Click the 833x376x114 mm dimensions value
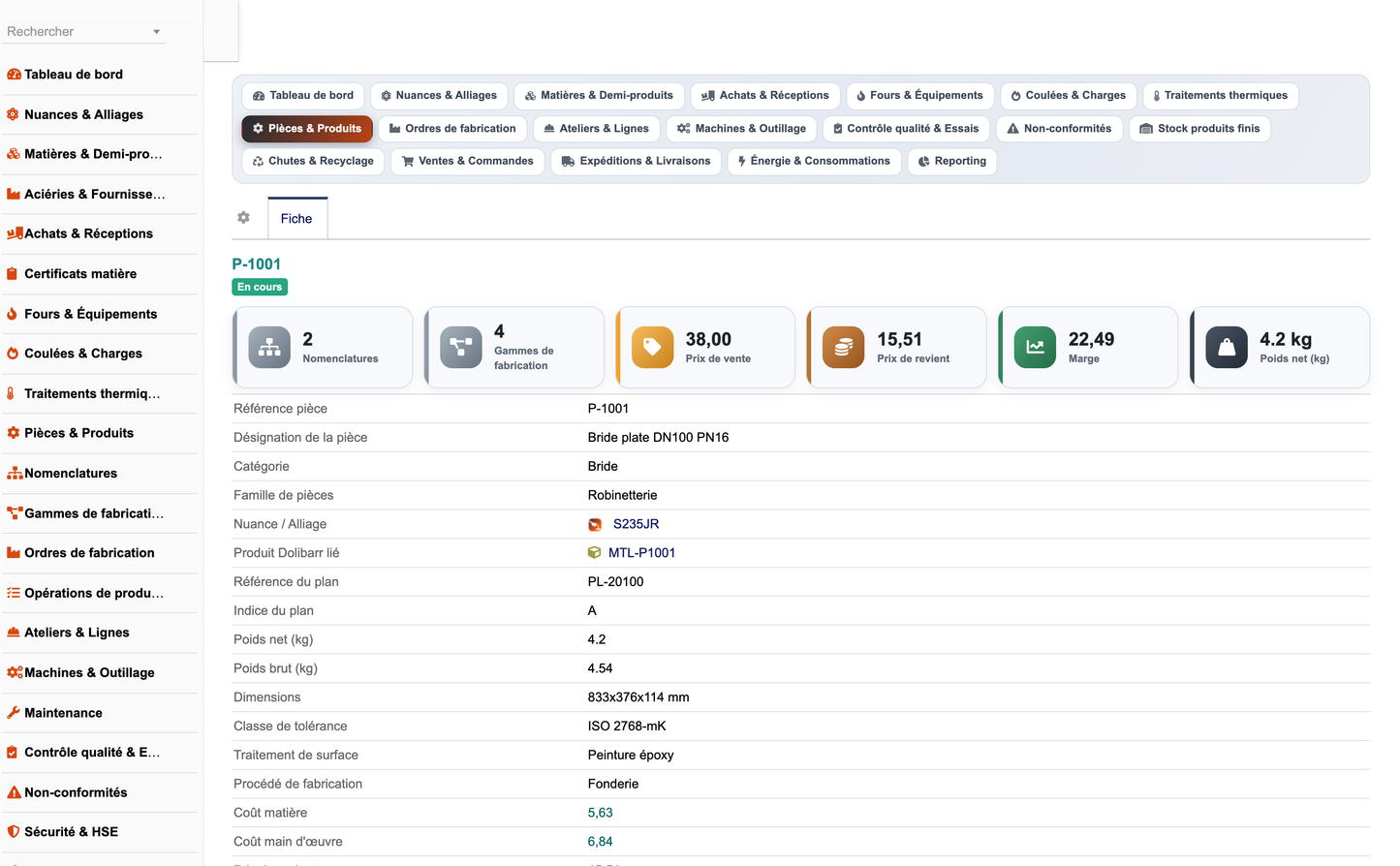1400x866 pixels. click(638, 697)
